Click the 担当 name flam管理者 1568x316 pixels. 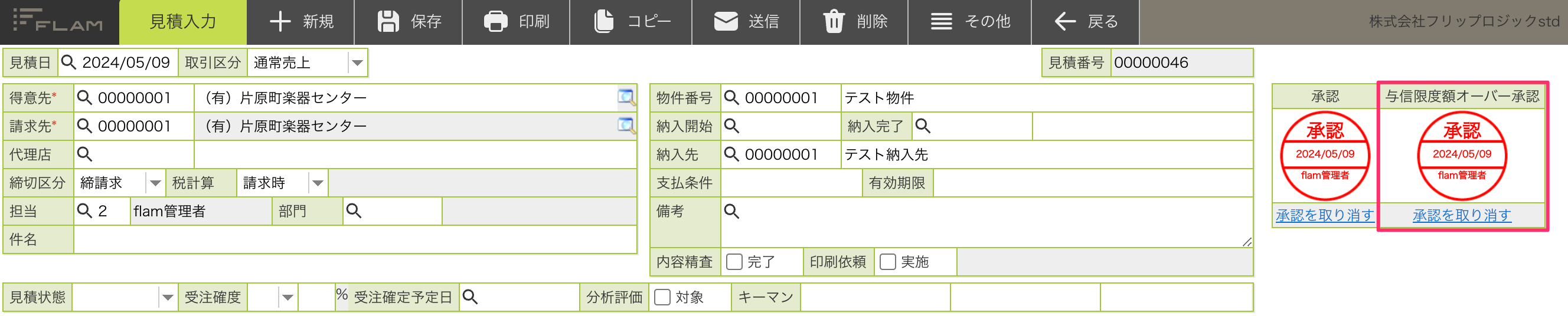[170, 211]
